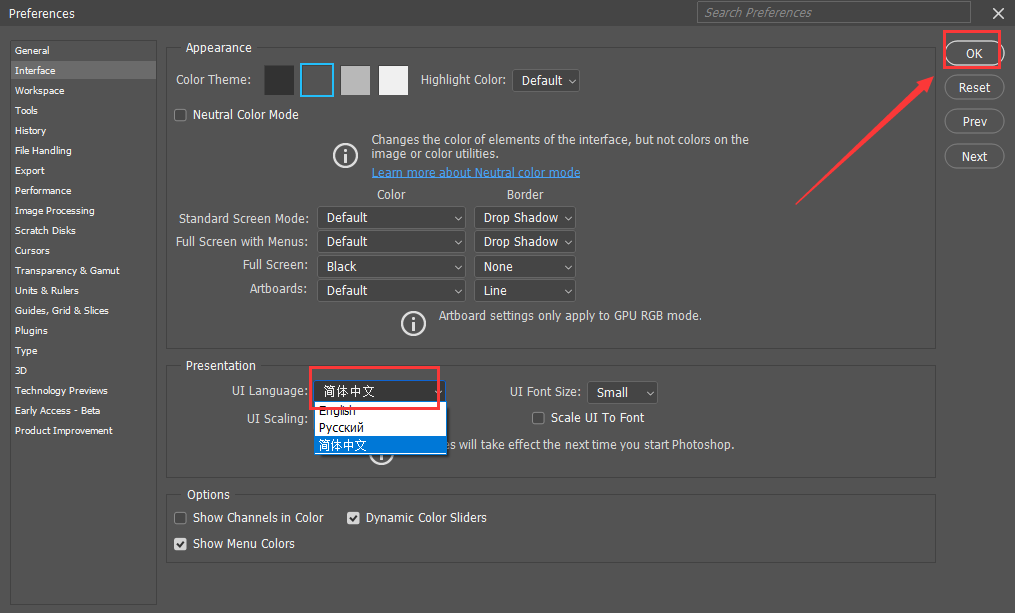Open the Full Screen color dropdown
This screenshot has width=1015, height=614.
[x=391, y=266]
